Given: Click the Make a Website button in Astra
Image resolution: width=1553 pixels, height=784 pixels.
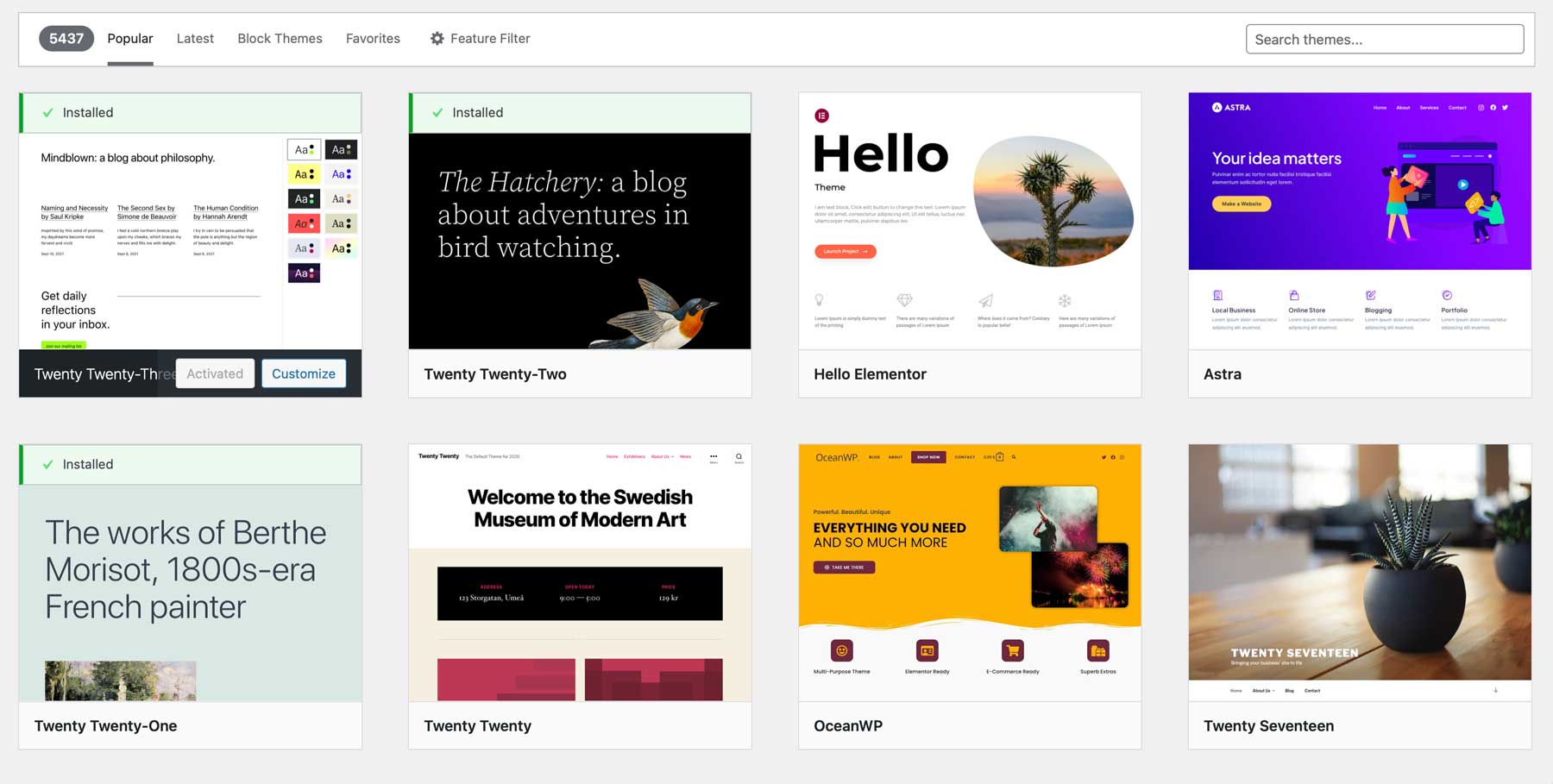Looking at the screenshot, I should pyautogui.click(x=1241, y=204).
